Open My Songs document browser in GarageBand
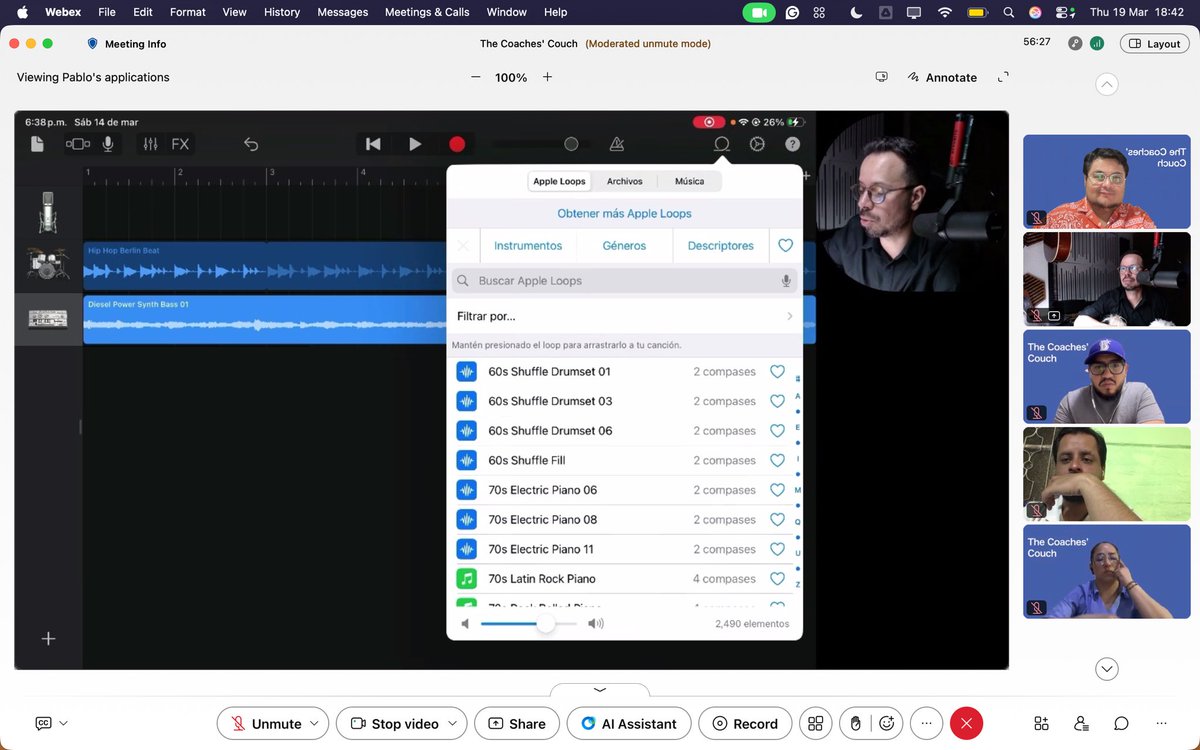This screenshot has height=750, width=1200. [x=37, y=144]
